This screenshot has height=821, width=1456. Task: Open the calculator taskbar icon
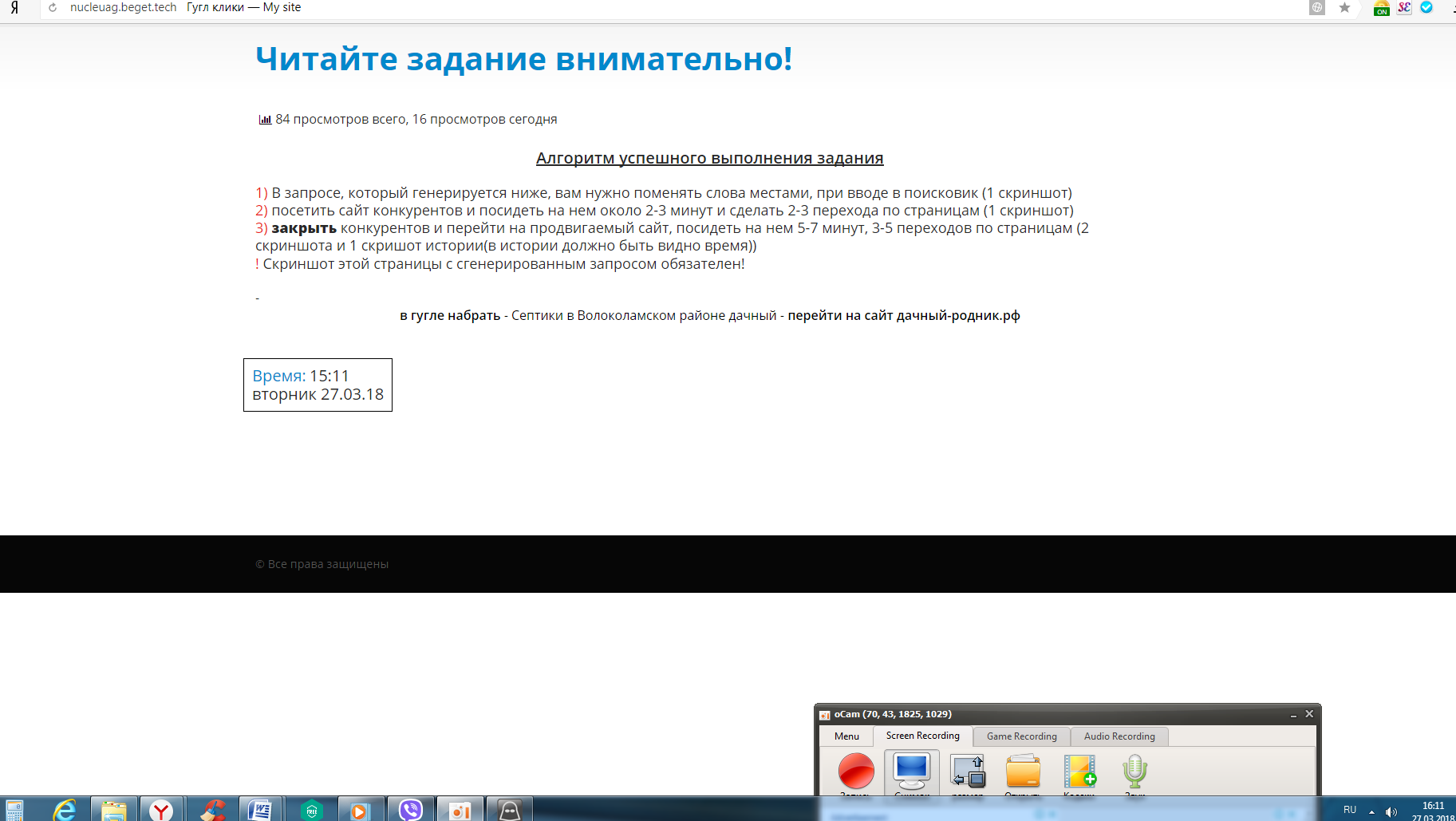click(x=14, y=810)
